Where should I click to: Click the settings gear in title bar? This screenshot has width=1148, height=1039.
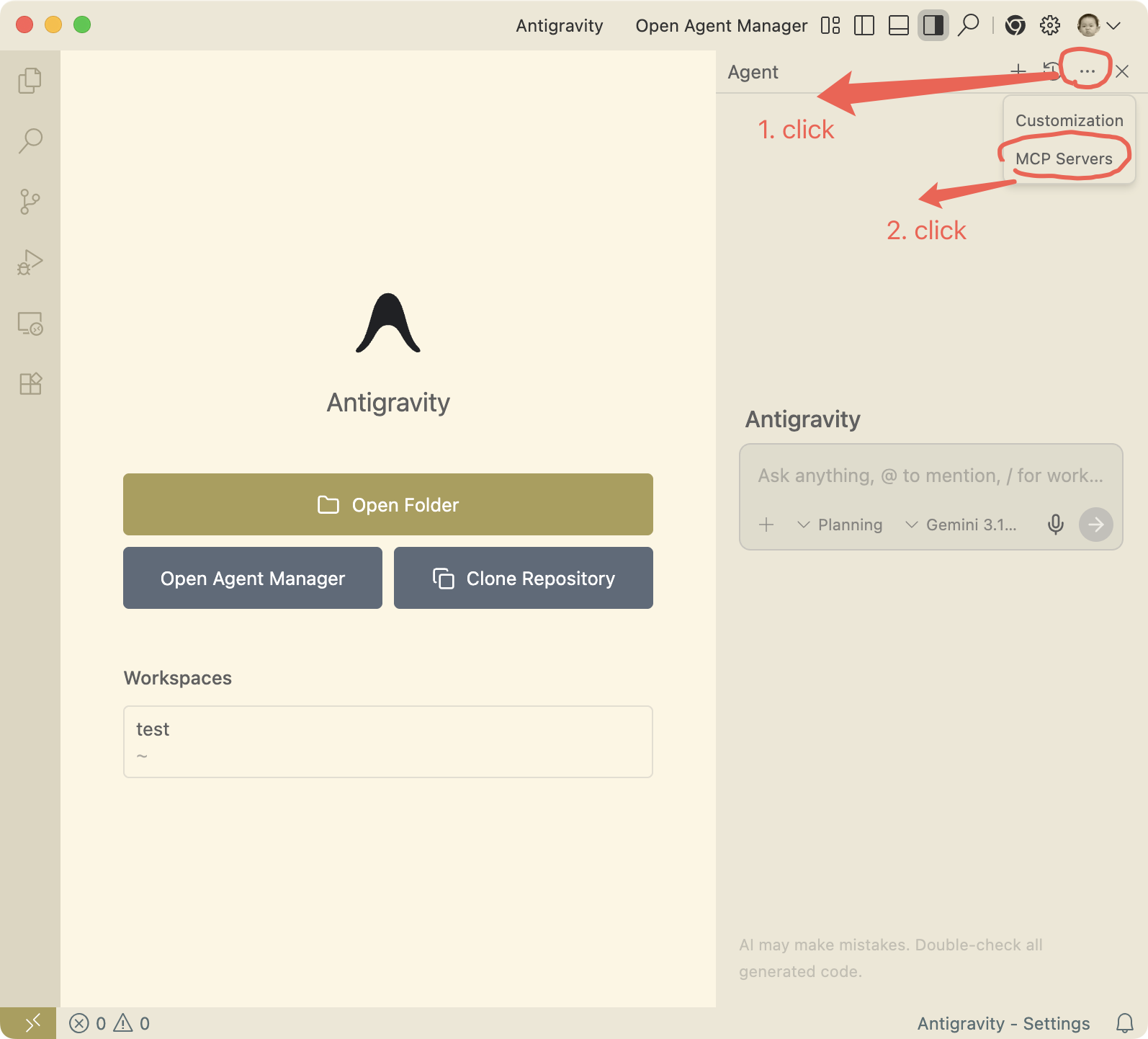point(1049,26)
